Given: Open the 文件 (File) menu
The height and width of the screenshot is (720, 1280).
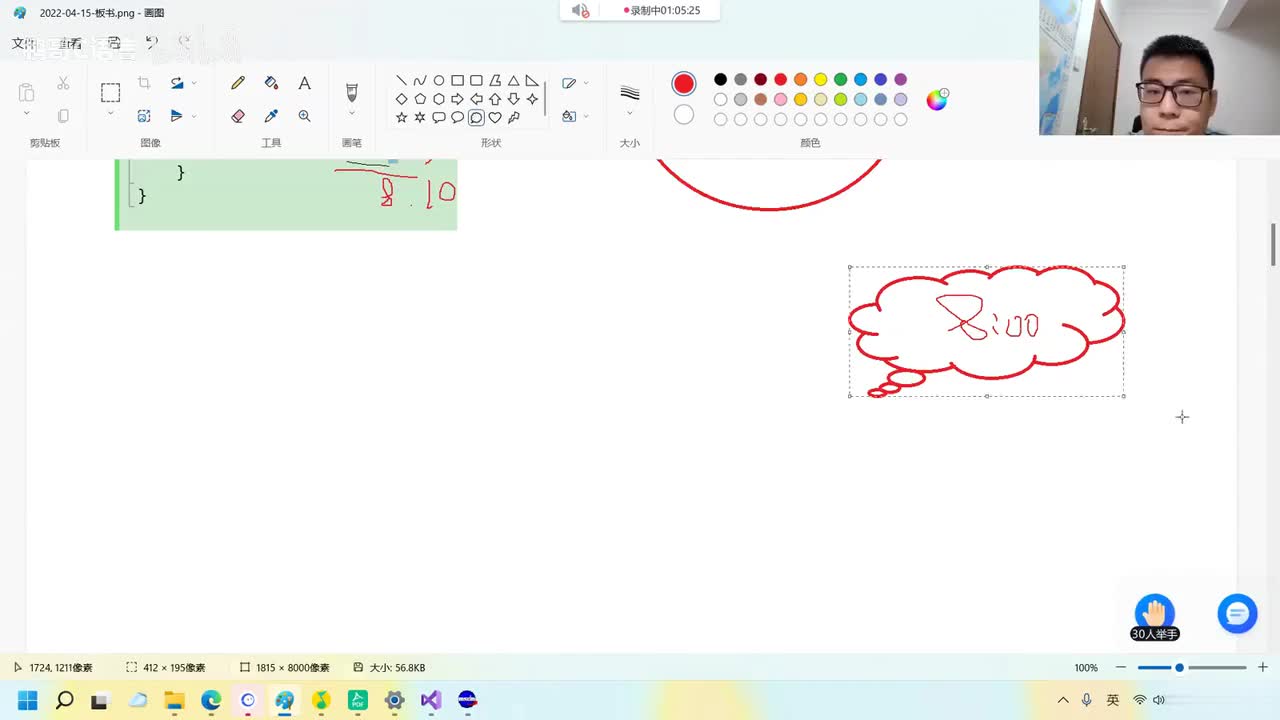Looking at the screenshot, I should click(22, 43).
